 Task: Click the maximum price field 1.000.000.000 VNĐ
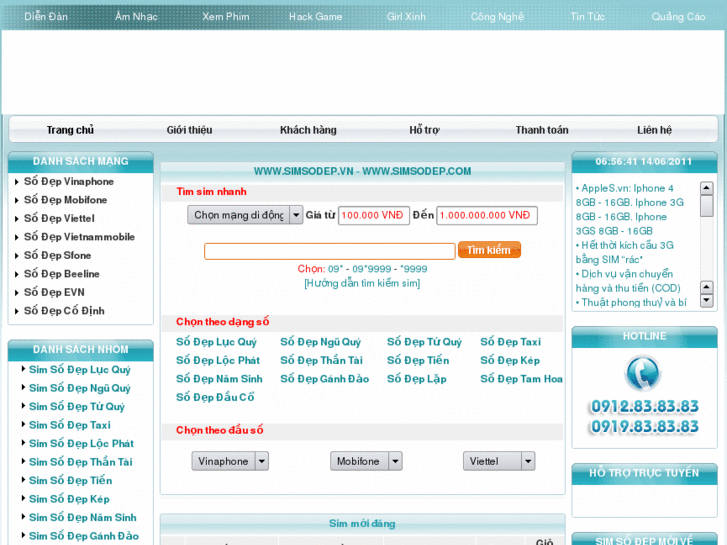(x=487, y=215)
